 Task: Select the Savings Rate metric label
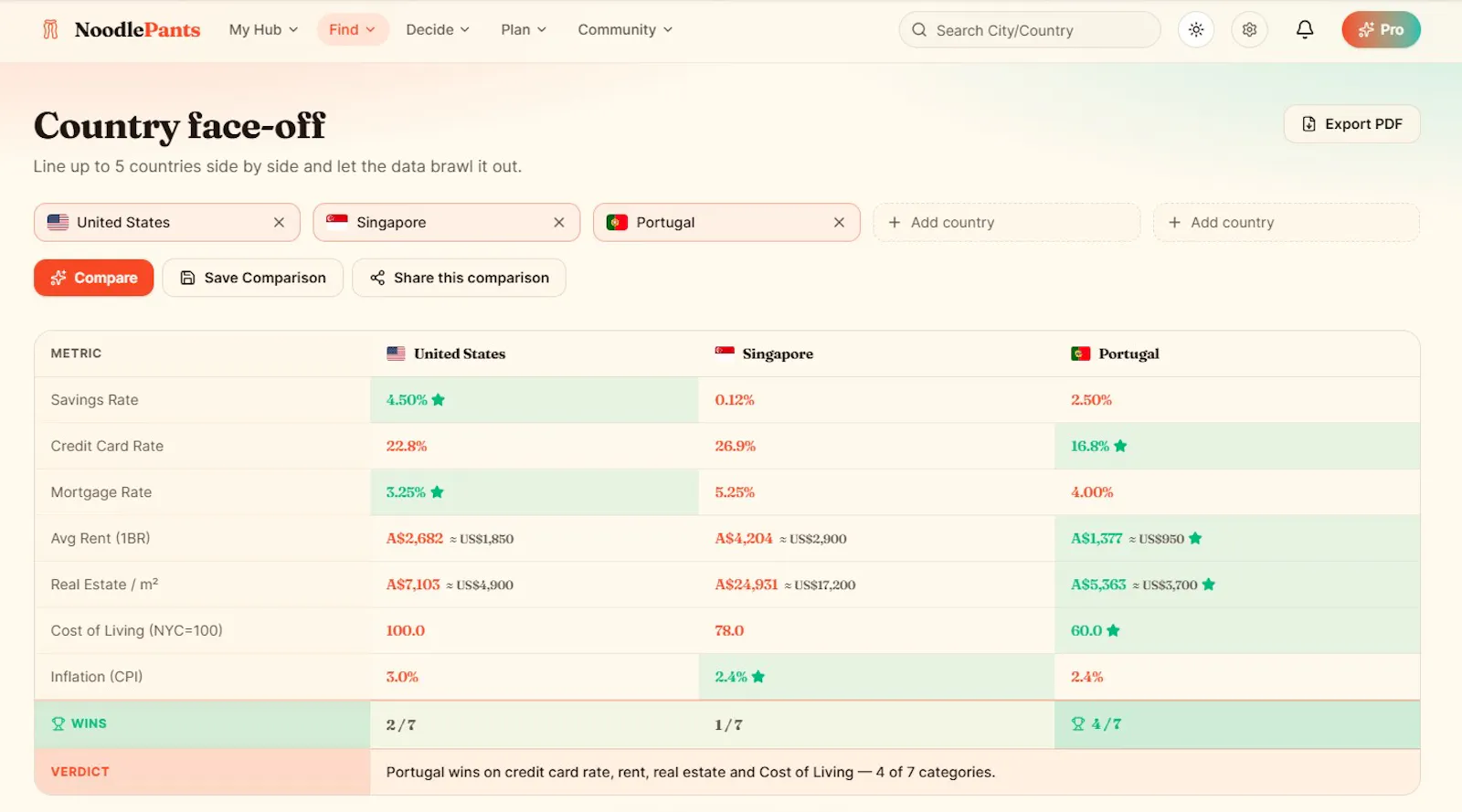95,400
